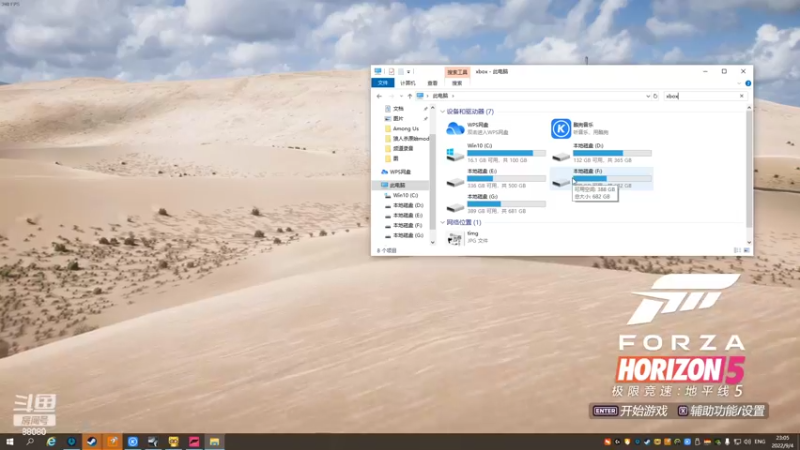Open the pink taskbar app icon

pos(194,442)
